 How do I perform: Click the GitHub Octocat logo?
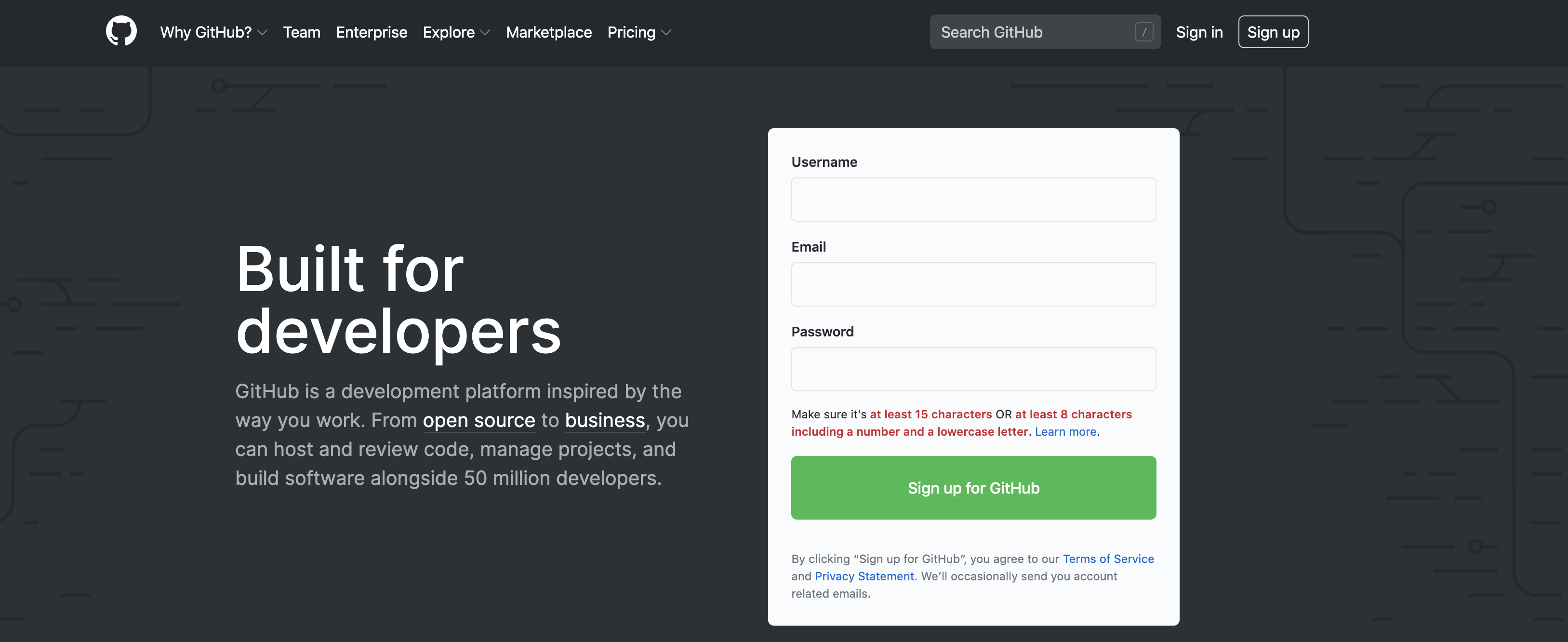(x=121, y=31)
